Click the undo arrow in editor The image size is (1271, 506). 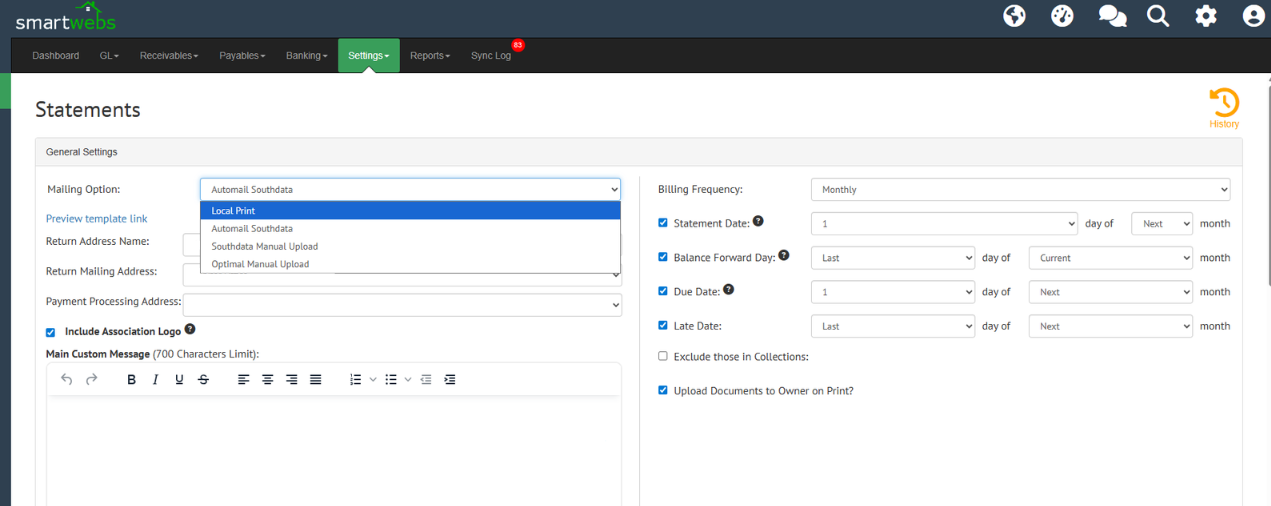(x=67, y=379)
